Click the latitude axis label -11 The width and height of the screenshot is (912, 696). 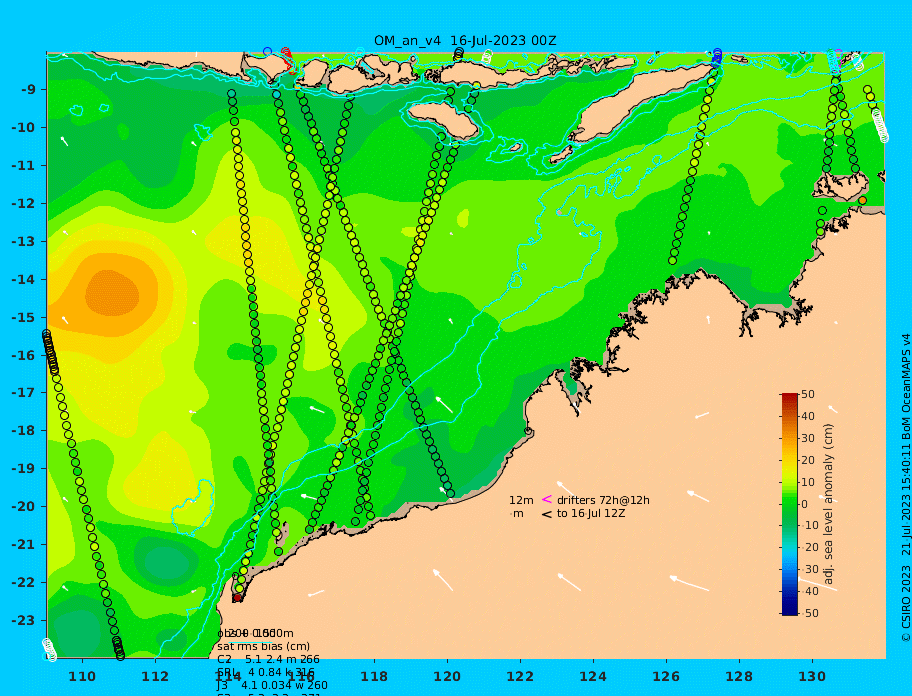point(24,166)
